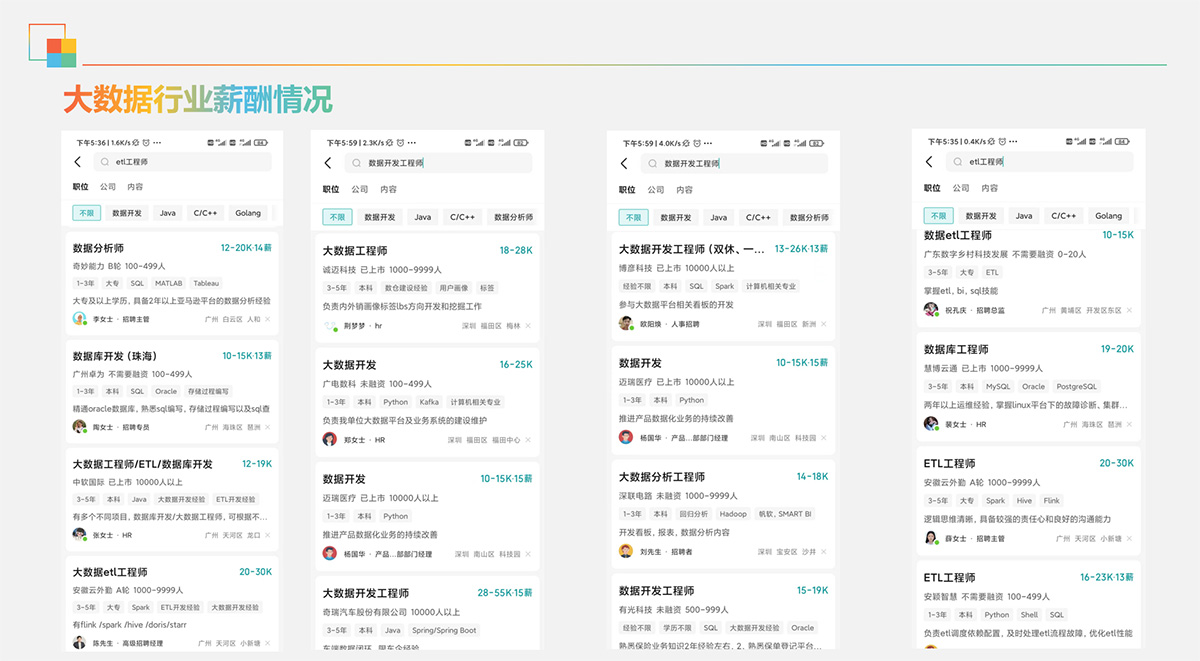Switch to 公司 tab on the 下午5:36 screen

pyautogui.click(x=108, y=187)
